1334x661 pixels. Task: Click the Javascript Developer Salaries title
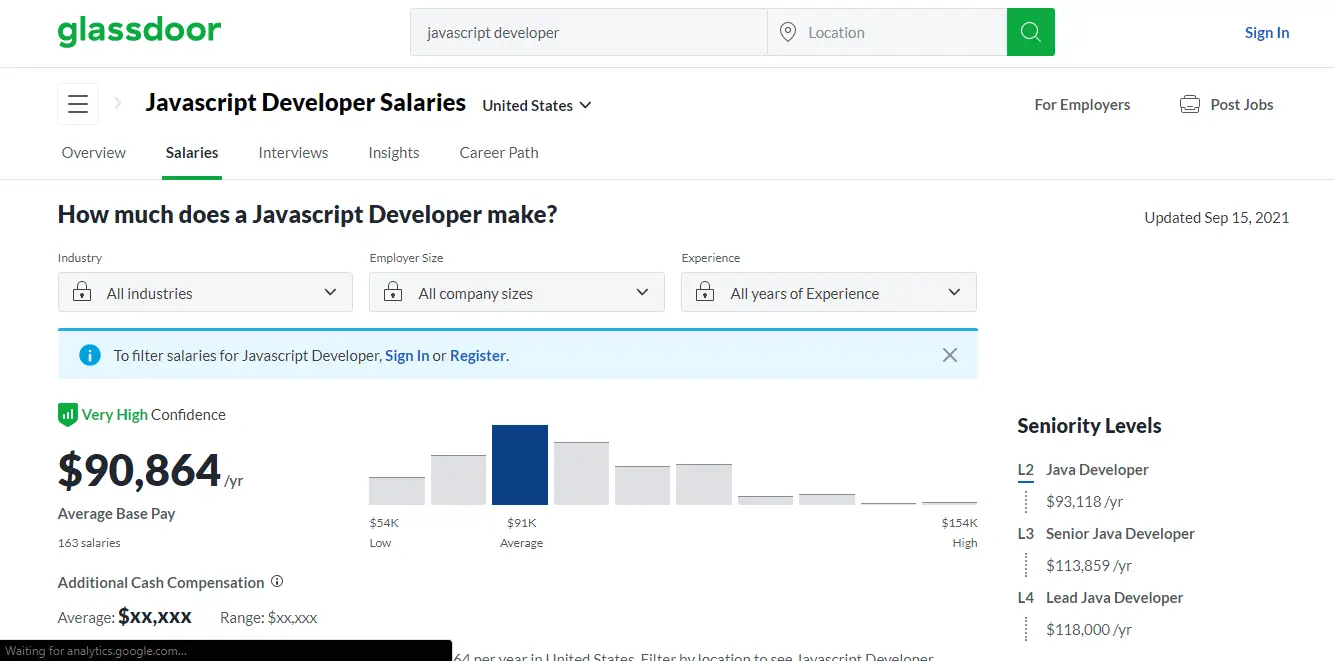click(x=306, y=103)
